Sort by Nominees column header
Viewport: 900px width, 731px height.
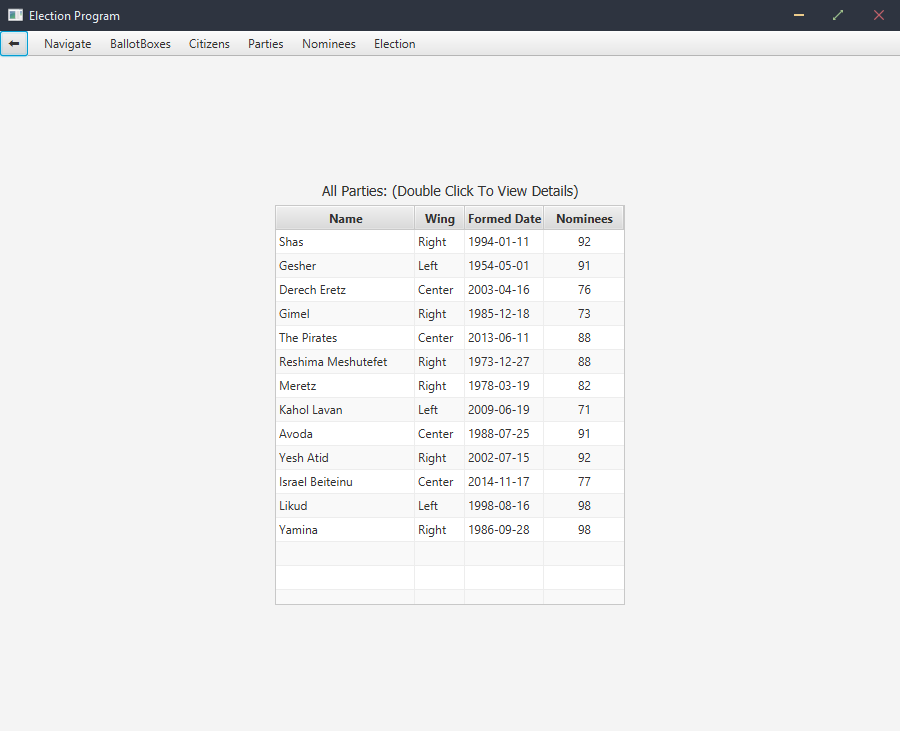[x=584, y=219]
